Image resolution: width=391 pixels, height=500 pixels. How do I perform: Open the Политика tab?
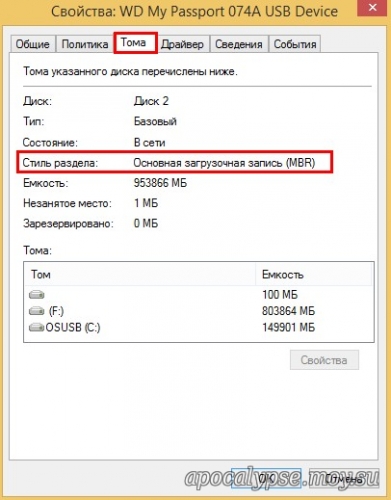pos(85,44)
